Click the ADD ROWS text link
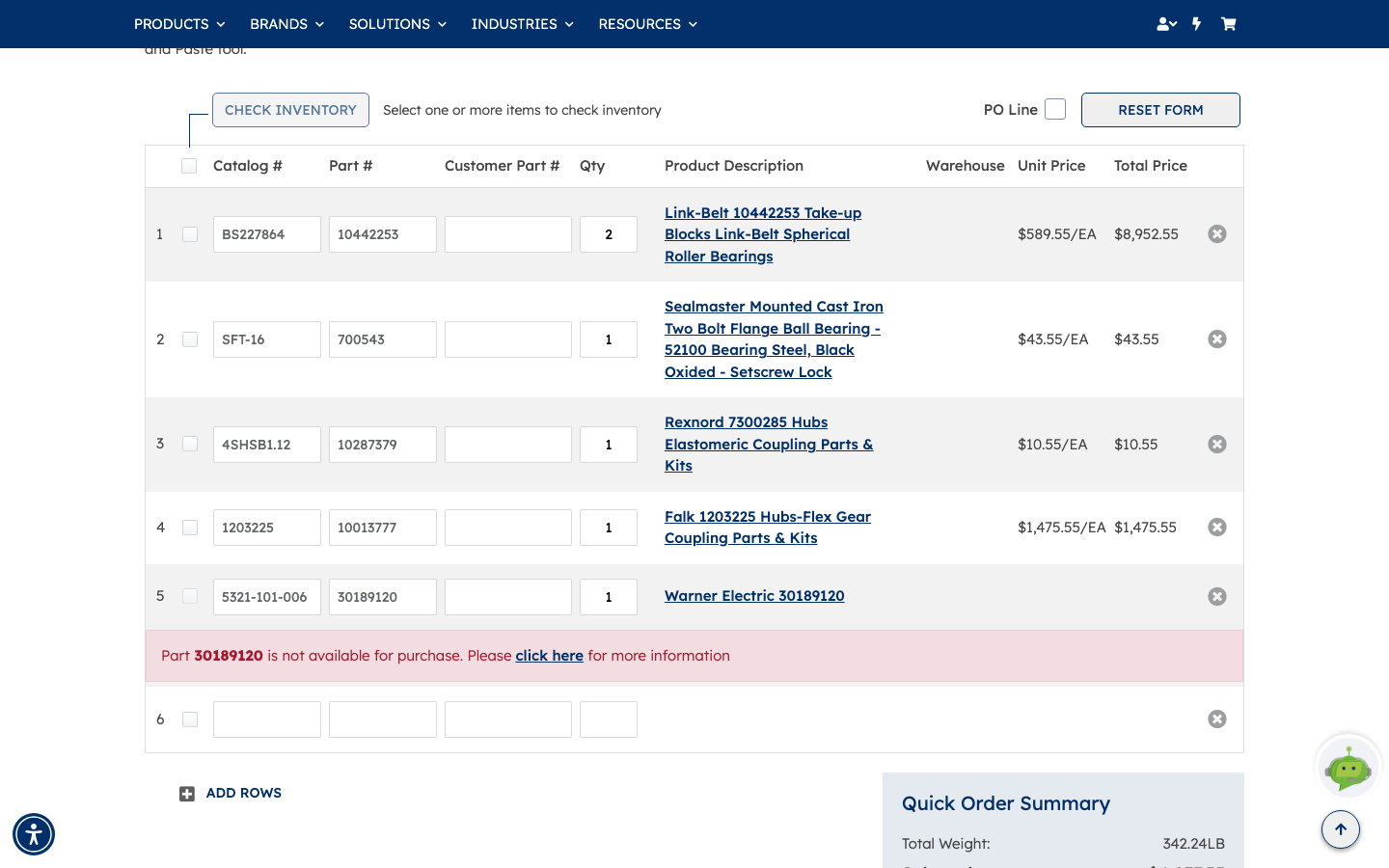The image size is (1389, 868). (x=244, y=793)
